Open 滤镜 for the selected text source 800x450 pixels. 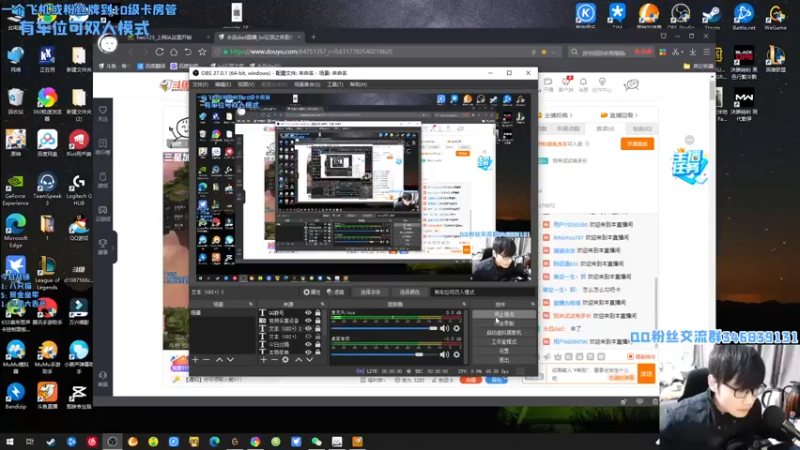pyautogui.click(x=336, y=292)
